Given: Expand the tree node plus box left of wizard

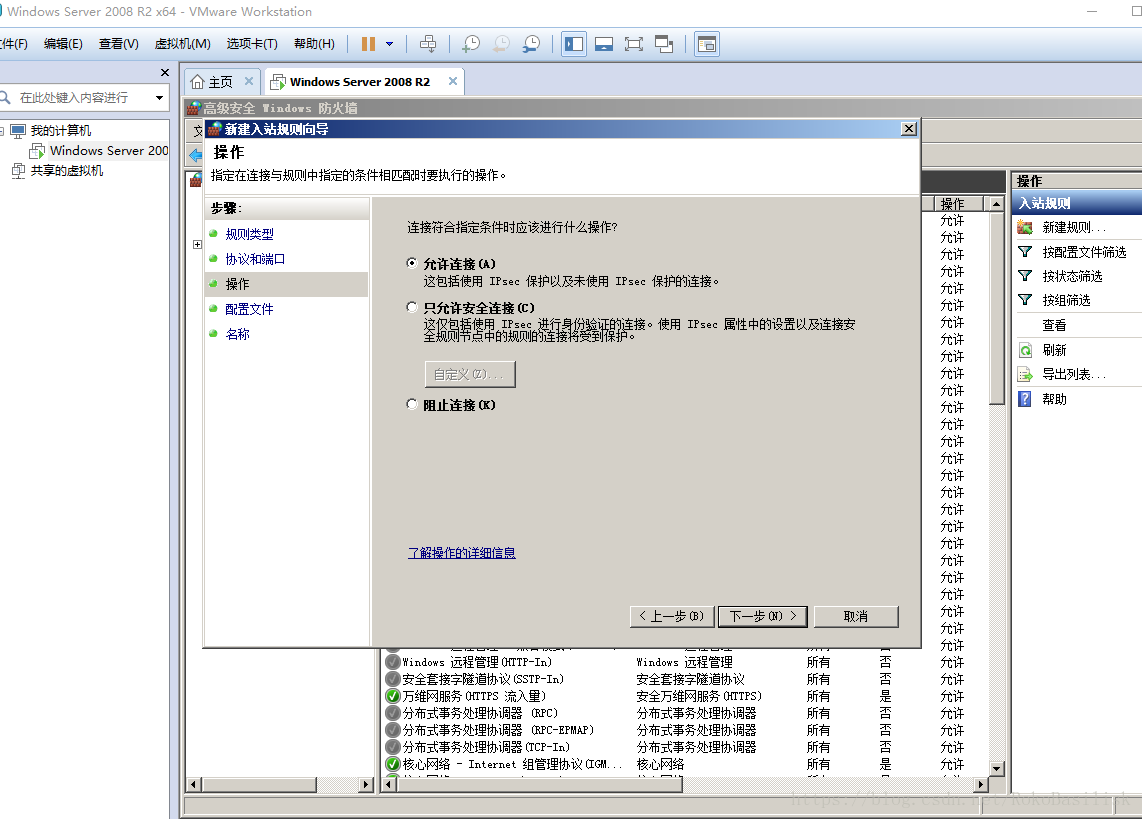Looking at the screenshot, I should (x=197, y=245).
